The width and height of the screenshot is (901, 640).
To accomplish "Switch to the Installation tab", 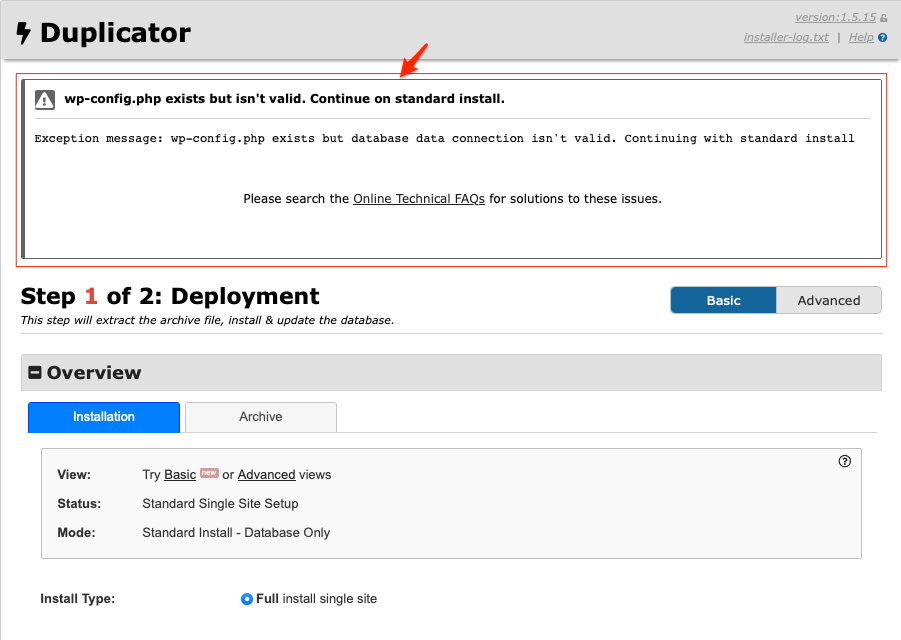I will pyautogui.click(x=104, y=417).
